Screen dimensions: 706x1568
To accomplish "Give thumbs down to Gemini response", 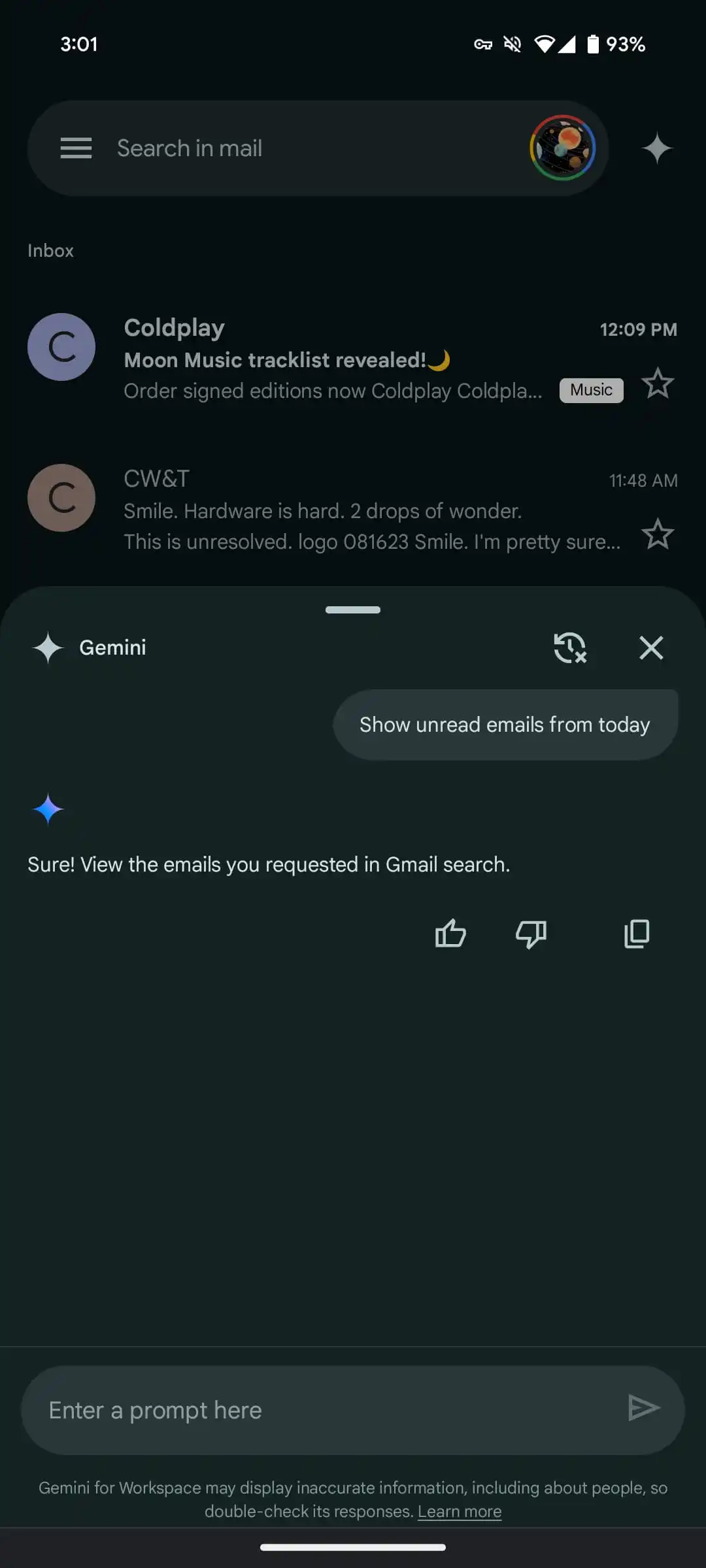I will point(531,933).
